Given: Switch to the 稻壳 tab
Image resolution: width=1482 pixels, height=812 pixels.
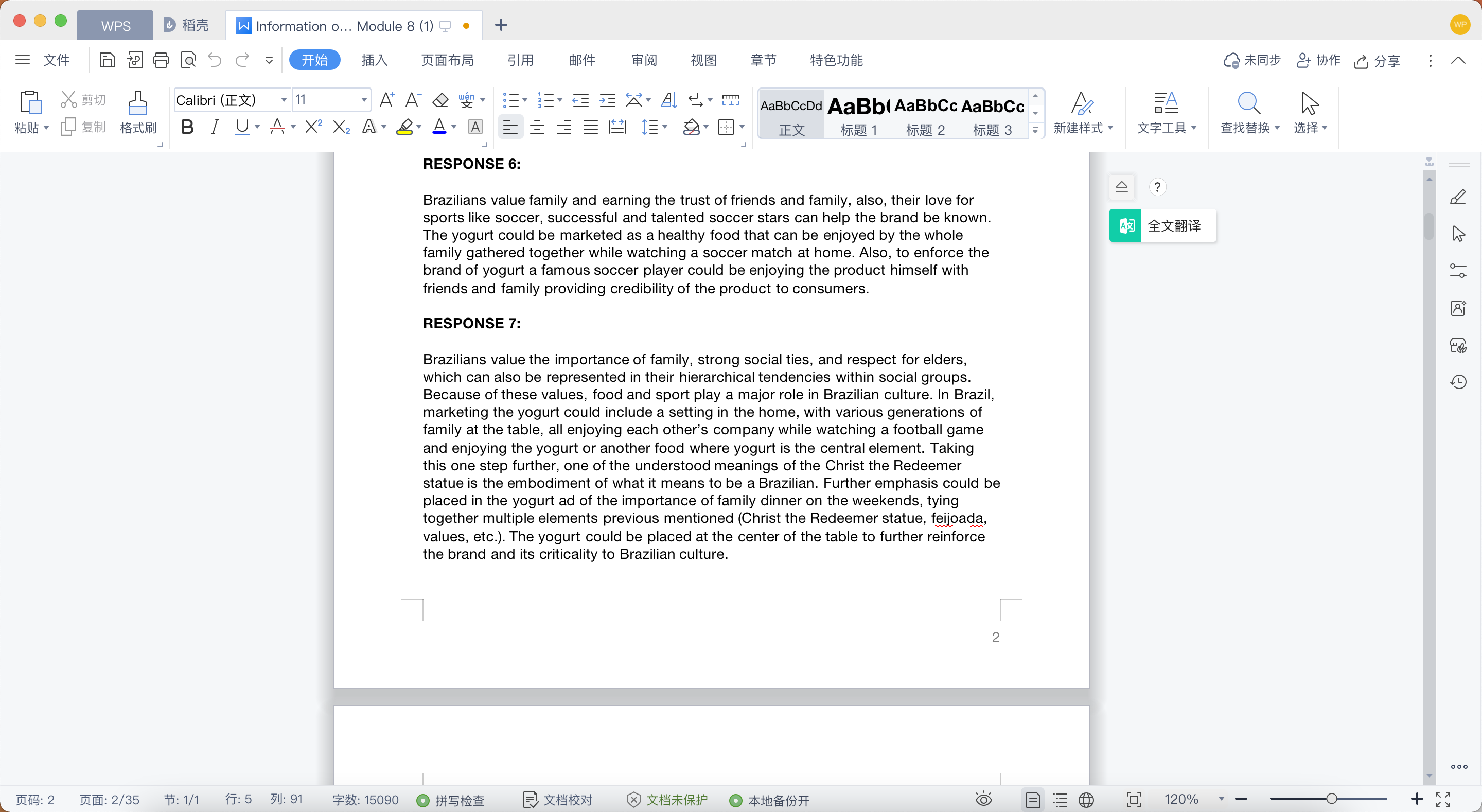Looking at the screenshot, I should pos(186,25).
